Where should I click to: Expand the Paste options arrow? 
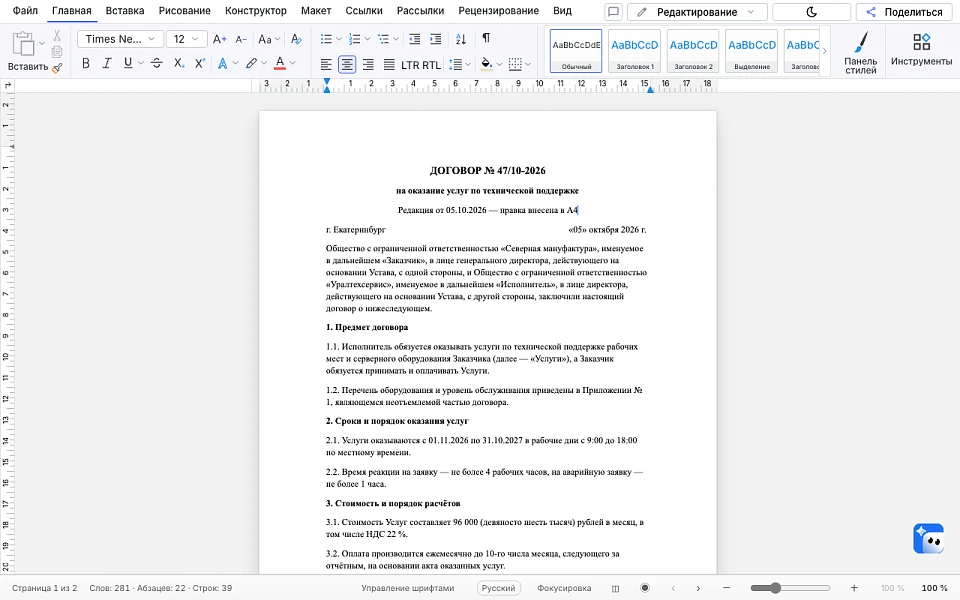click(42, 43)
